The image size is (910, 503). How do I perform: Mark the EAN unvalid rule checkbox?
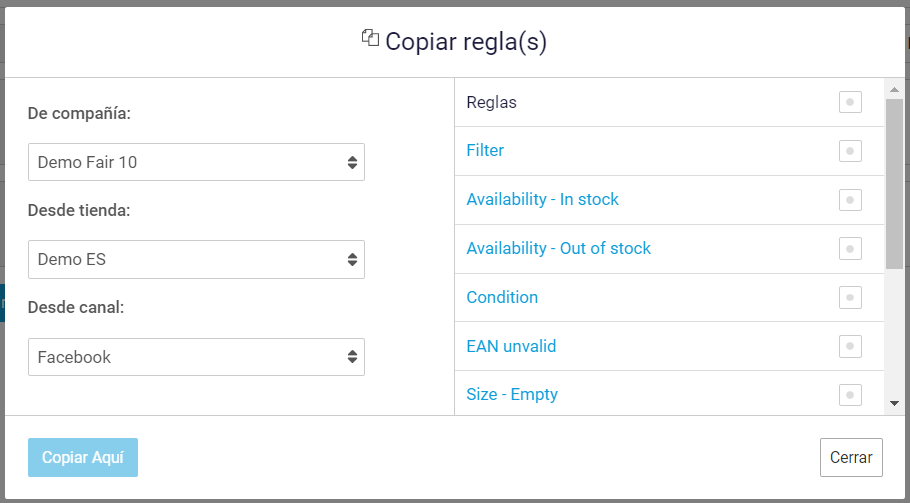(x=850, y=347)
